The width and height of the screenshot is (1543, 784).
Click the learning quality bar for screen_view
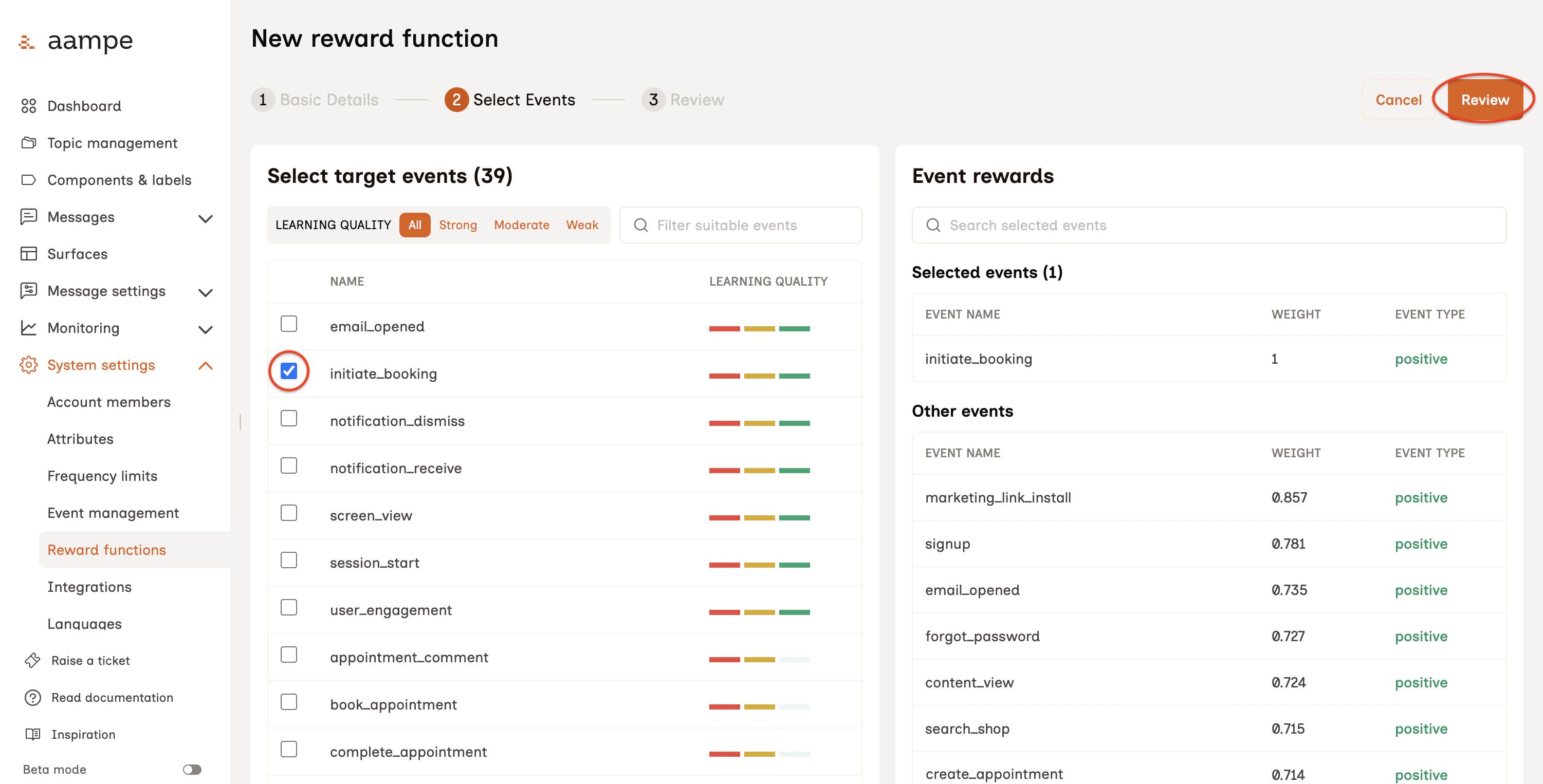pos(759,517)
